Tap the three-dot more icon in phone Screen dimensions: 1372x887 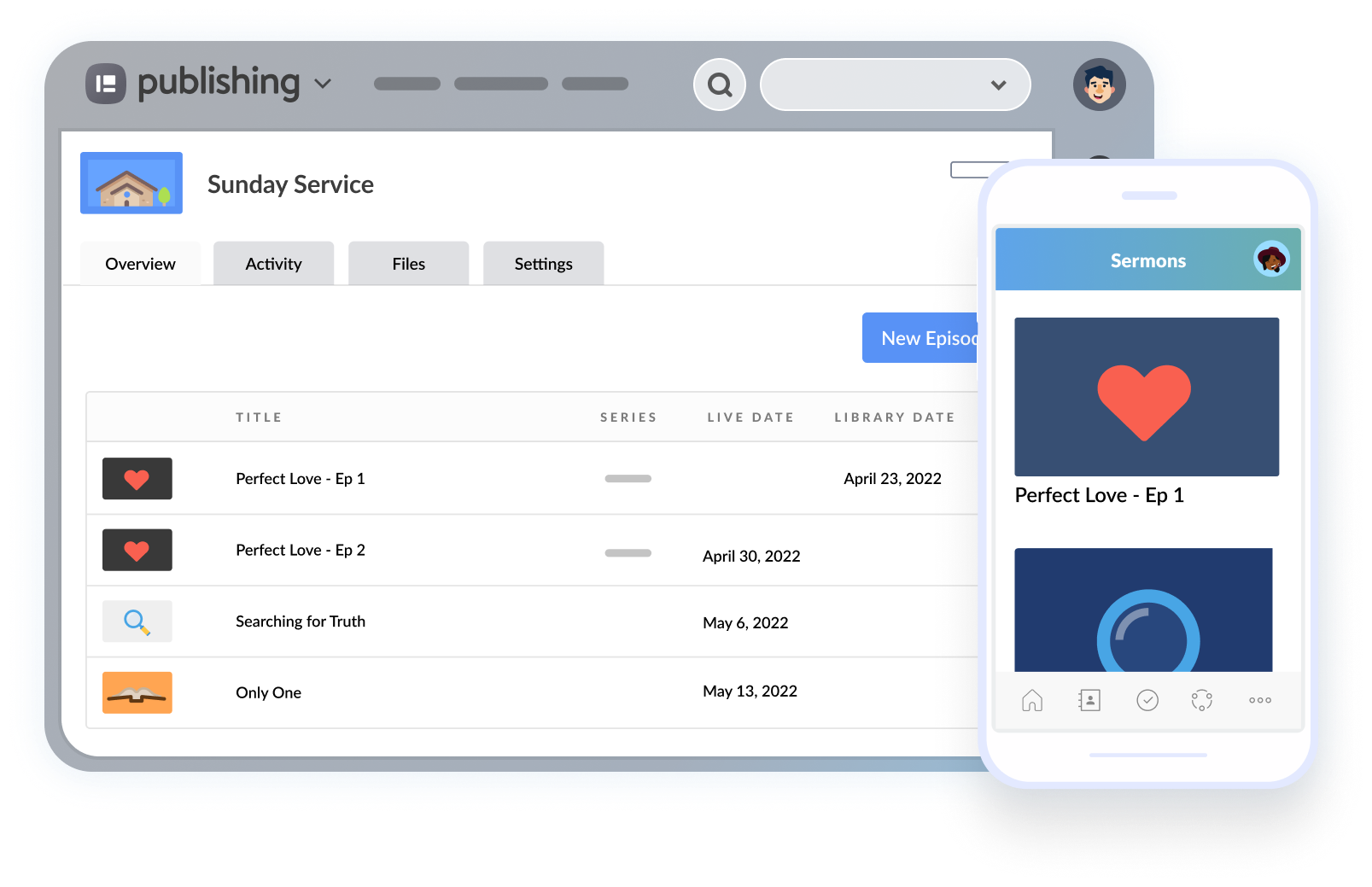(x=1260, y=700)
